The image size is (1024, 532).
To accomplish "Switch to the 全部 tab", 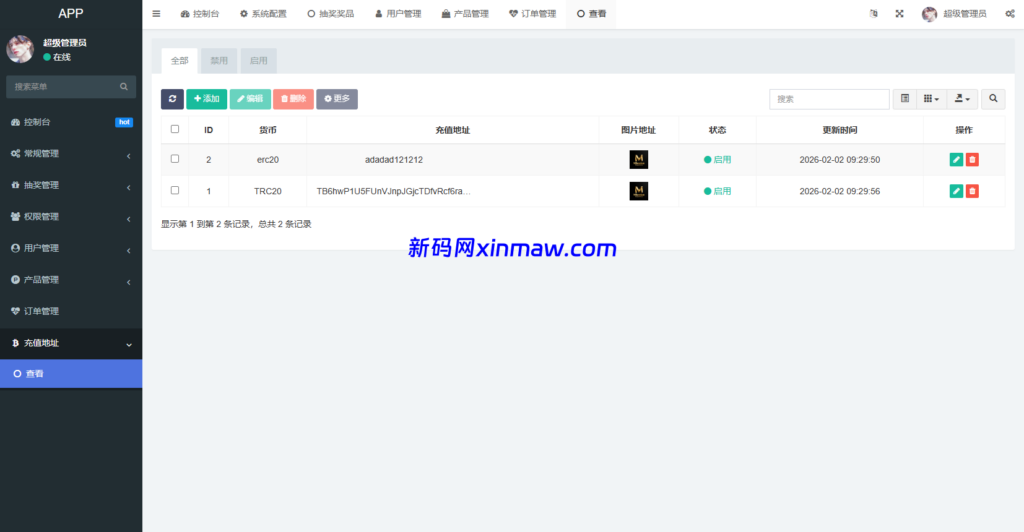I will coord(180,61).
